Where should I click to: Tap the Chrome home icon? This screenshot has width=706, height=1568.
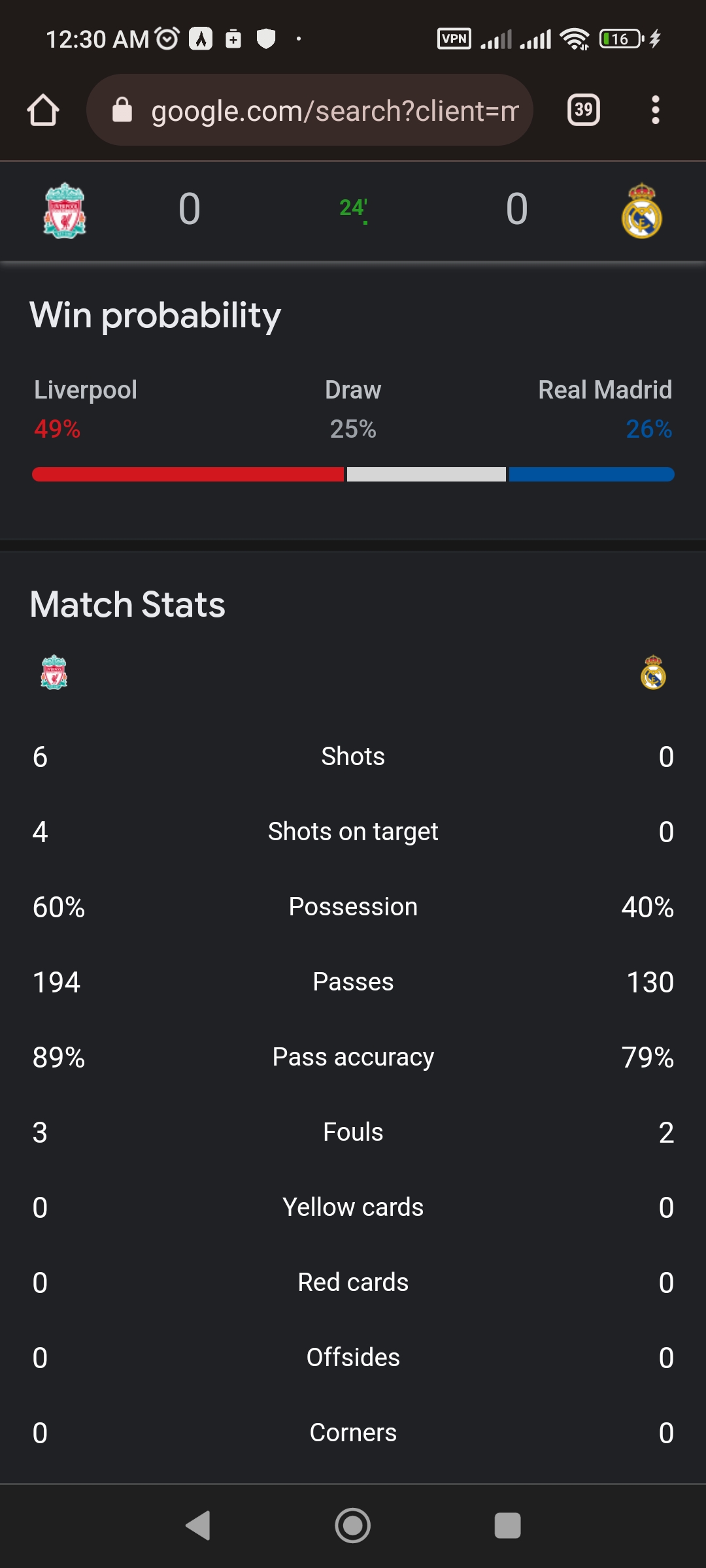tap(43, 110)
